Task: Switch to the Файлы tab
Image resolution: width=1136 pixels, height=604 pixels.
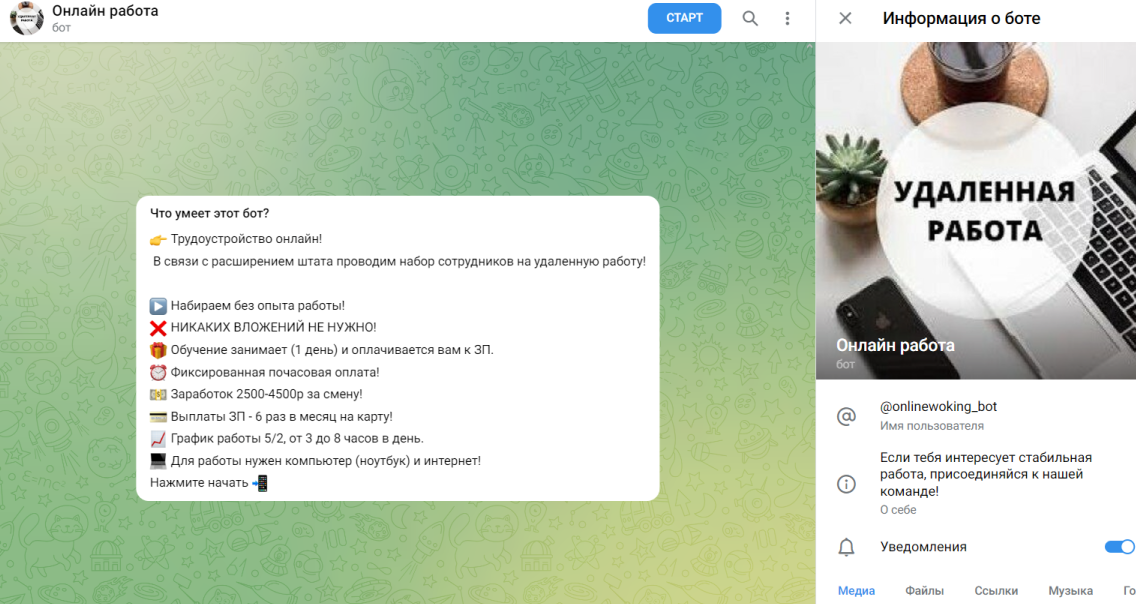Action: pyautogui.click(x=924, y=591)
